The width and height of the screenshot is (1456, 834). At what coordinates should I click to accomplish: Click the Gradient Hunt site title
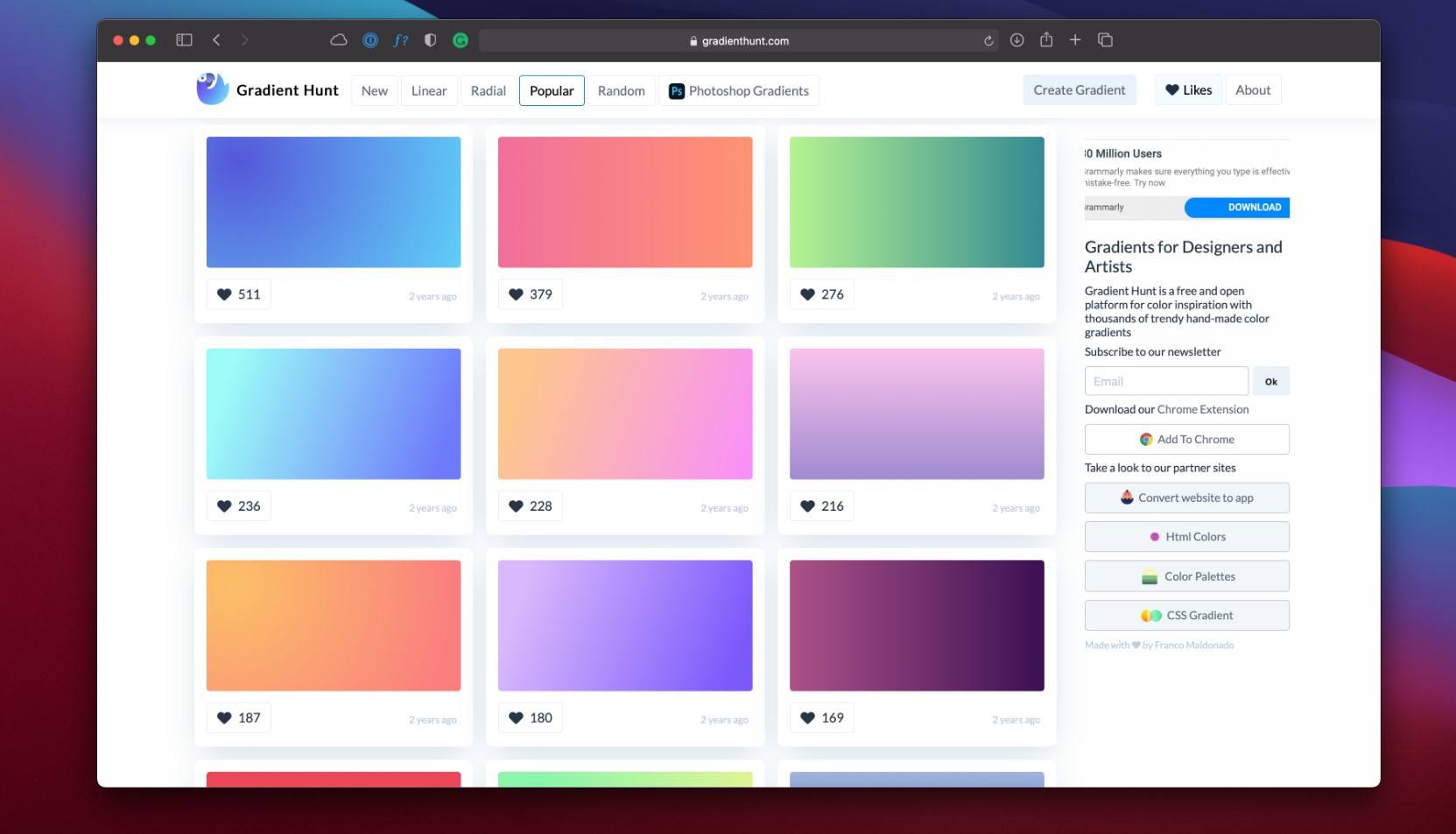[x=287, y=90]
